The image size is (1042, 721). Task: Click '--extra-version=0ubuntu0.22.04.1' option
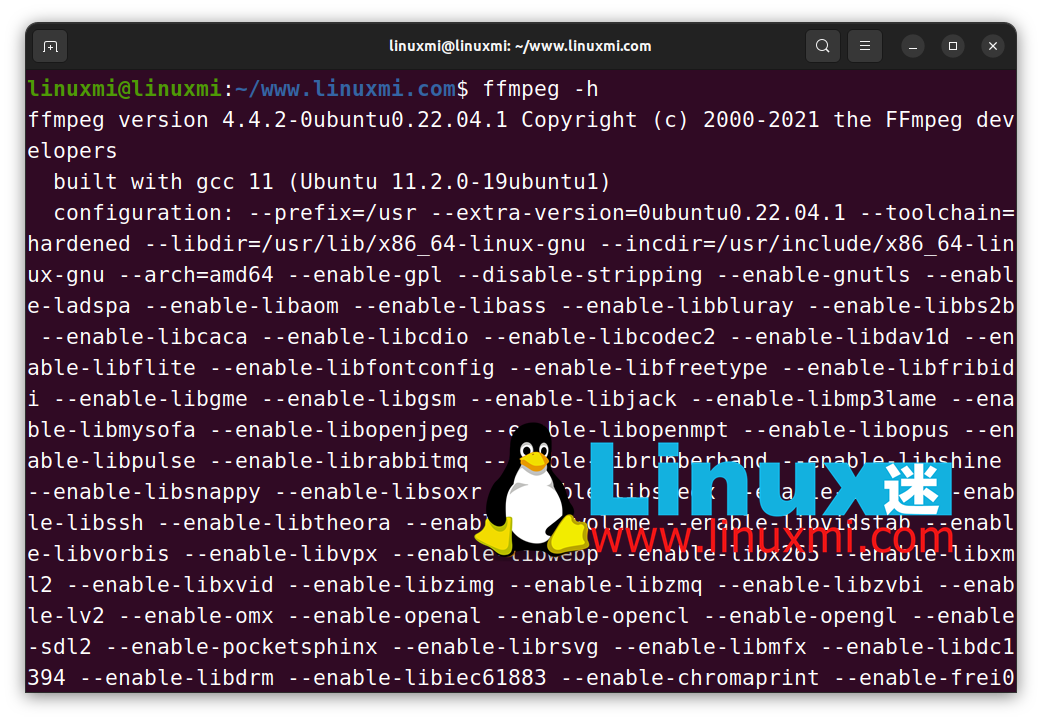(638, 213)
